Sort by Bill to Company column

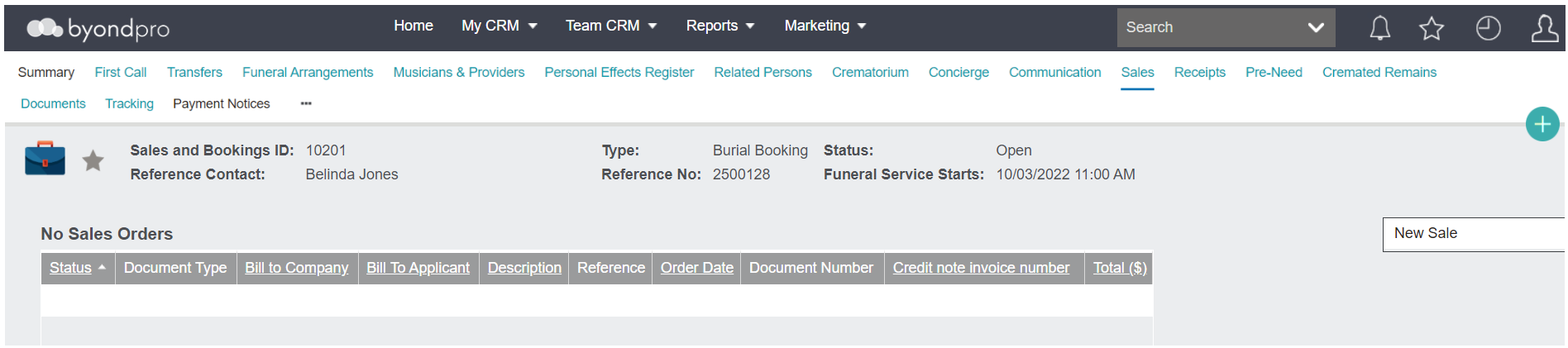tap(297, 268)
